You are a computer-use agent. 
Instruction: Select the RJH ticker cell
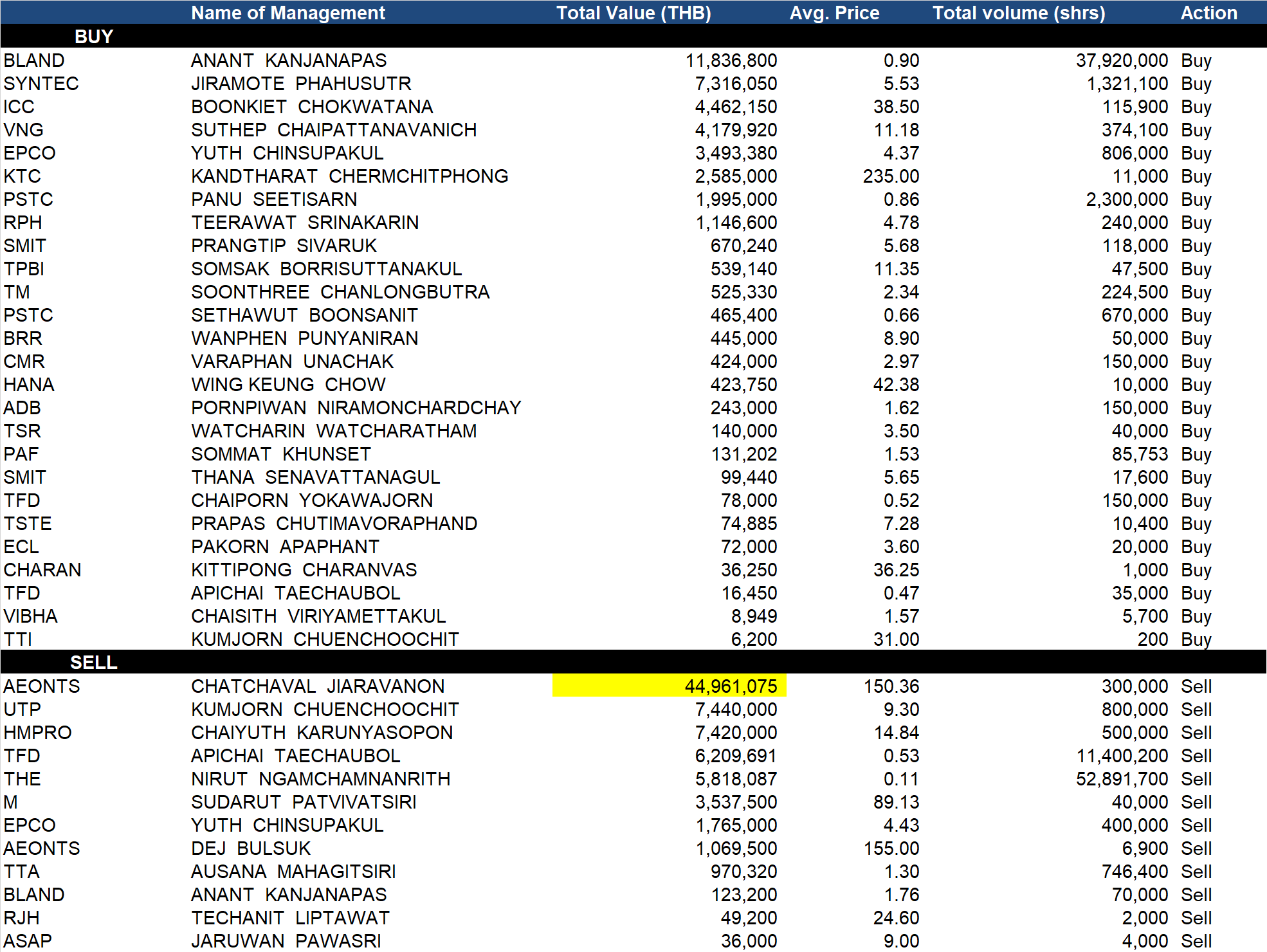tap(22, 918)
